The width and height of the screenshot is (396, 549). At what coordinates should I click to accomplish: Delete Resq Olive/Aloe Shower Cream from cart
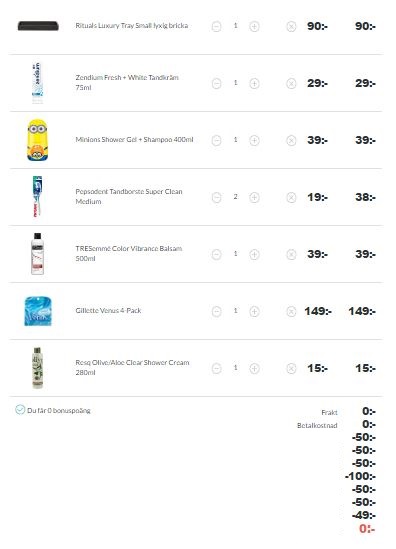tap(291, 369)
